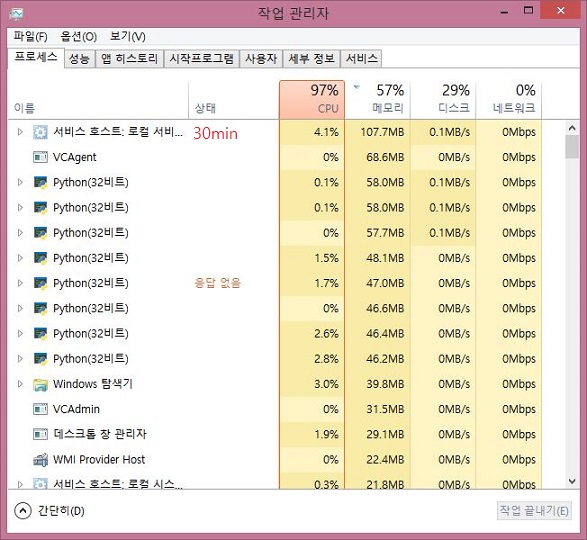Click the Python icon on the 46.2MB row

point(40,359)
